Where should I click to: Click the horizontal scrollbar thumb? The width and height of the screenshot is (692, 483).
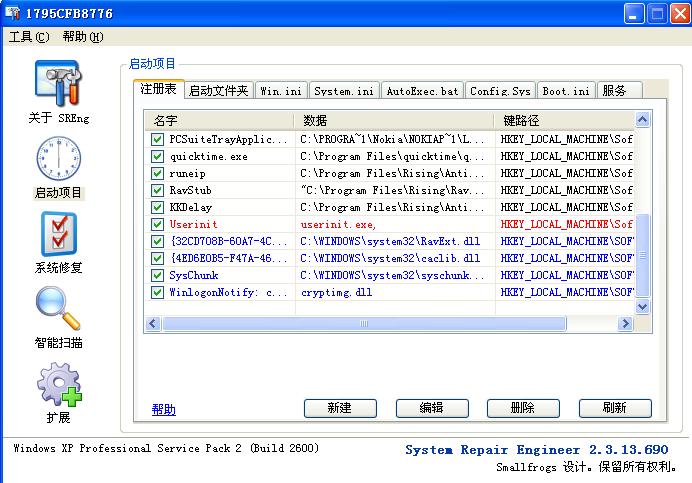(x=364, y=324)
